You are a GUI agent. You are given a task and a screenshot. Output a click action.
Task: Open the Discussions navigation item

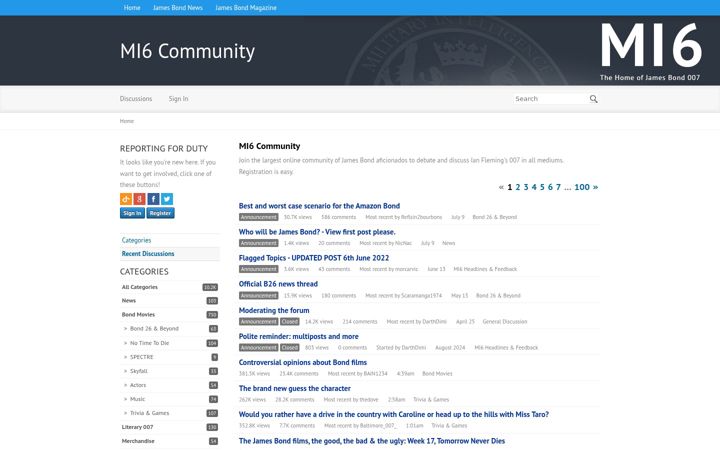tap(136, 99)
